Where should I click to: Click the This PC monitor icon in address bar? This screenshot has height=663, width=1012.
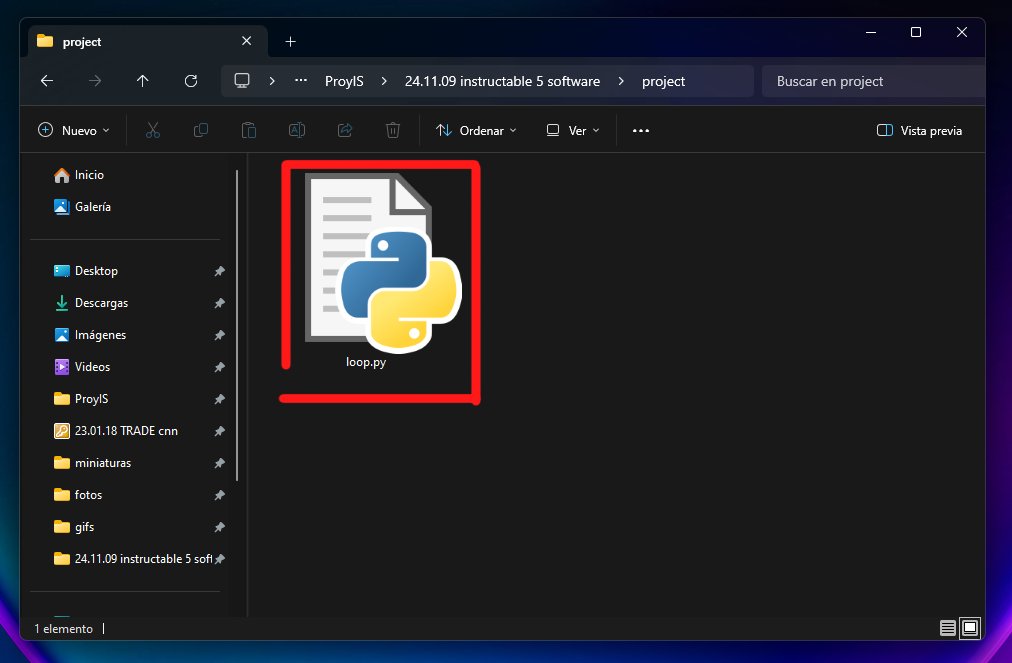pyautogui.click(x=242, y=81)
